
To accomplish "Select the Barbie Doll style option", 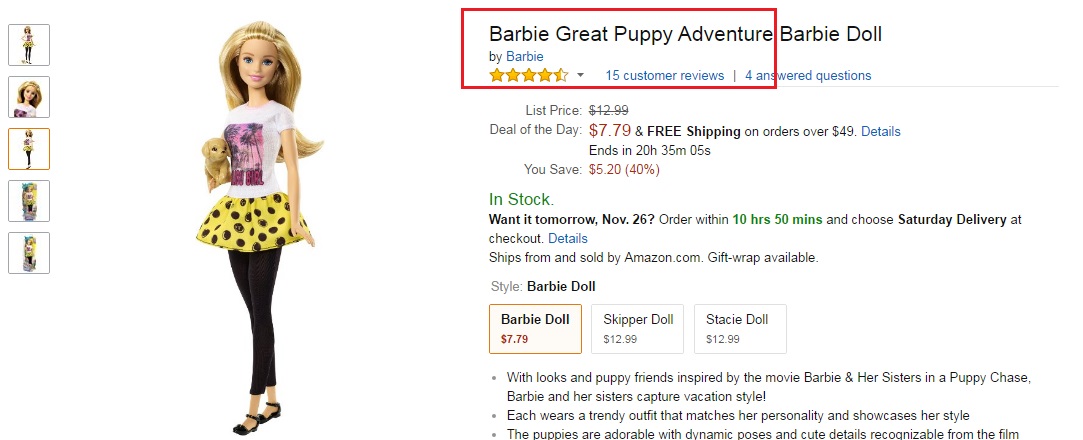I will (535, 328).
